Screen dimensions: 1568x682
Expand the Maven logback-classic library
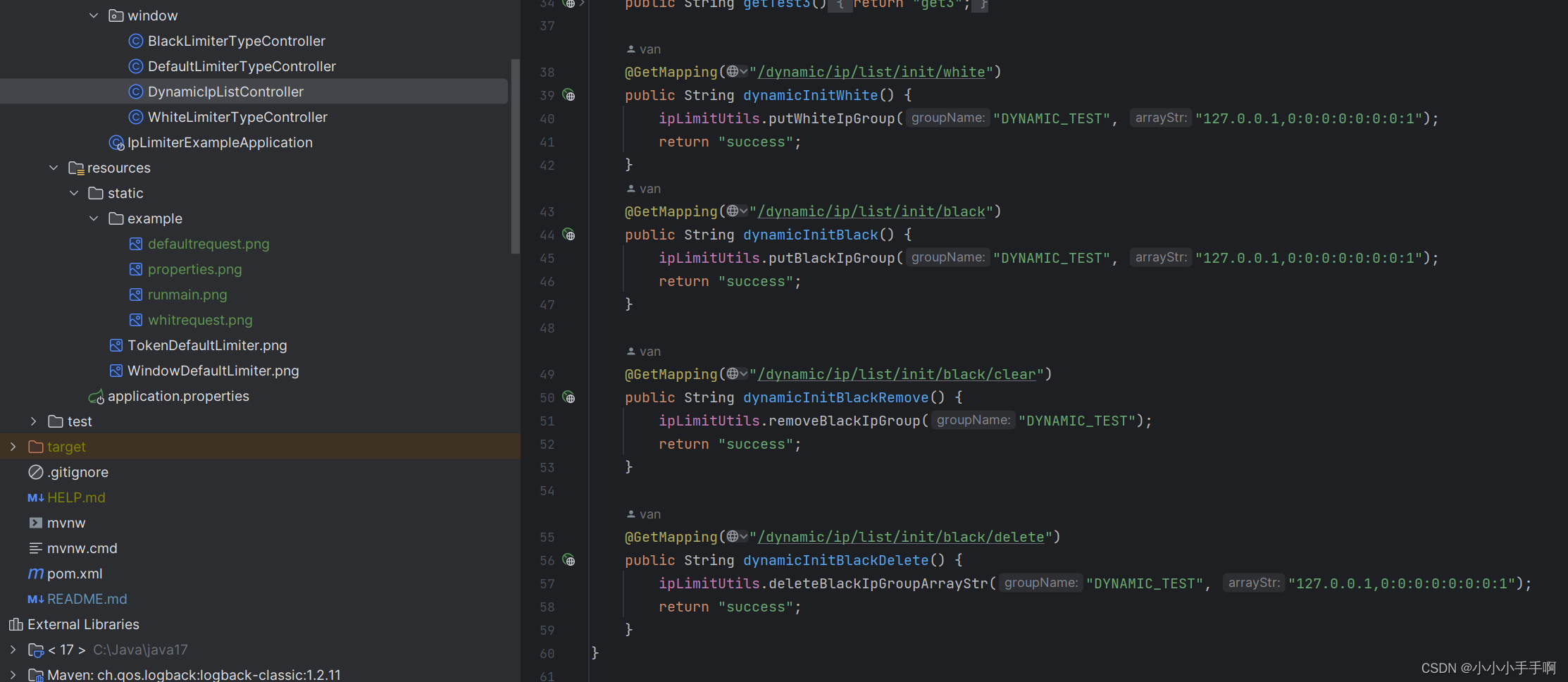13,675
